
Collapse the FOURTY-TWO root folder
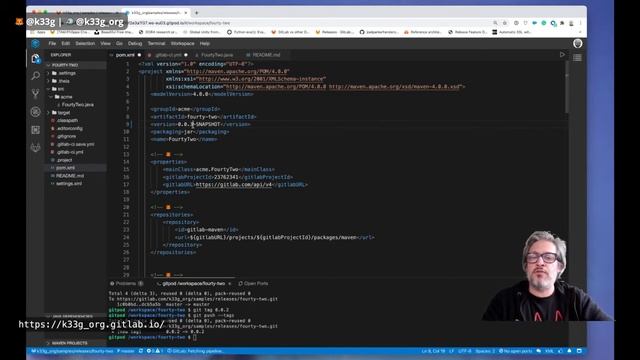coord(48,65)
